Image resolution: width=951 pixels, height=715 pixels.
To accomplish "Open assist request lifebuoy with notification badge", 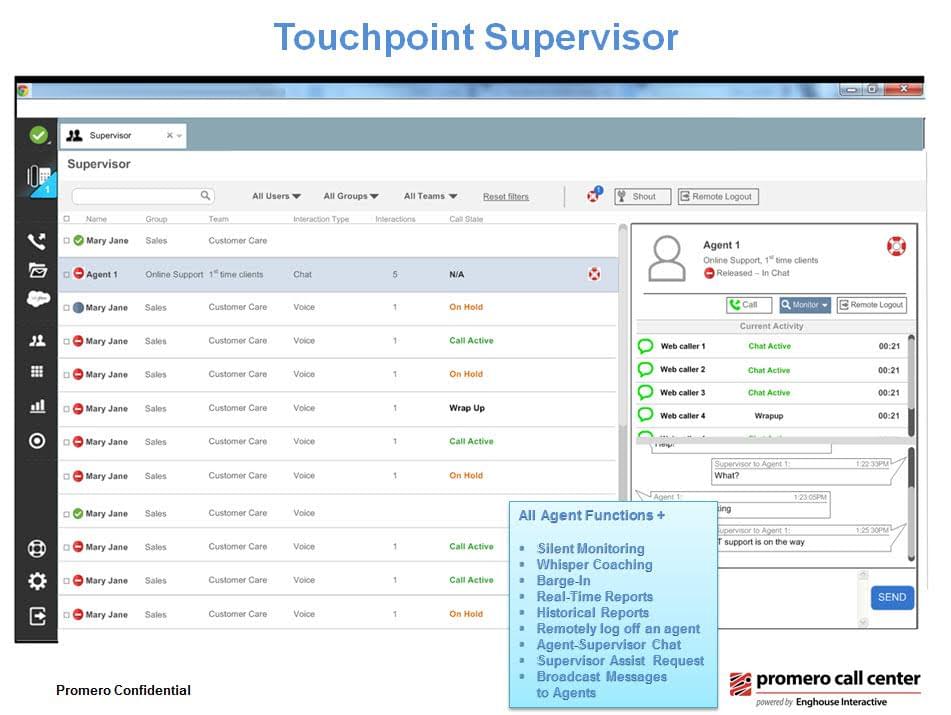I will [594, 195].
